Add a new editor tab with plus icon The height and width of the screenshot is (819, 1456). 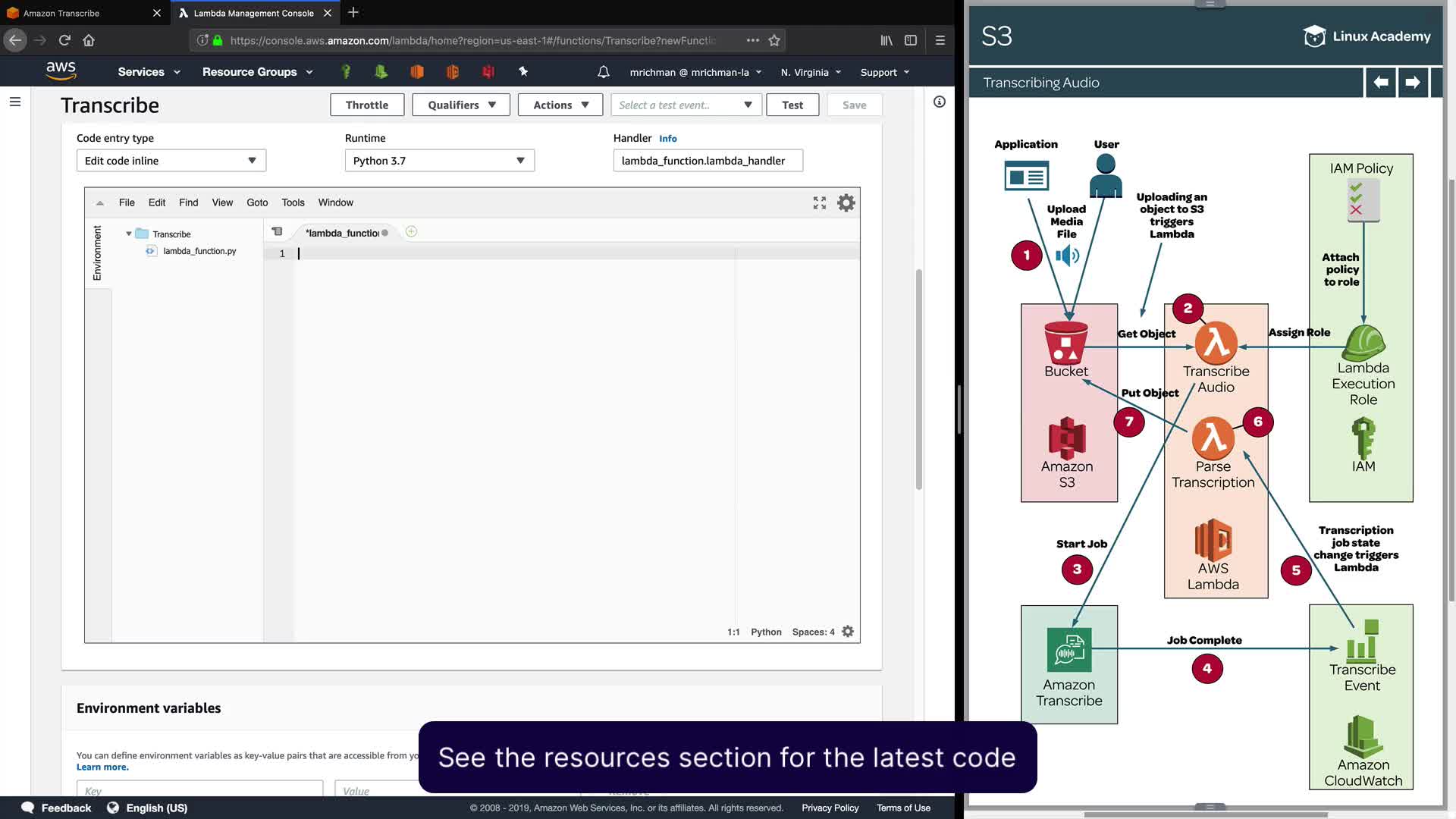point(411,232)
